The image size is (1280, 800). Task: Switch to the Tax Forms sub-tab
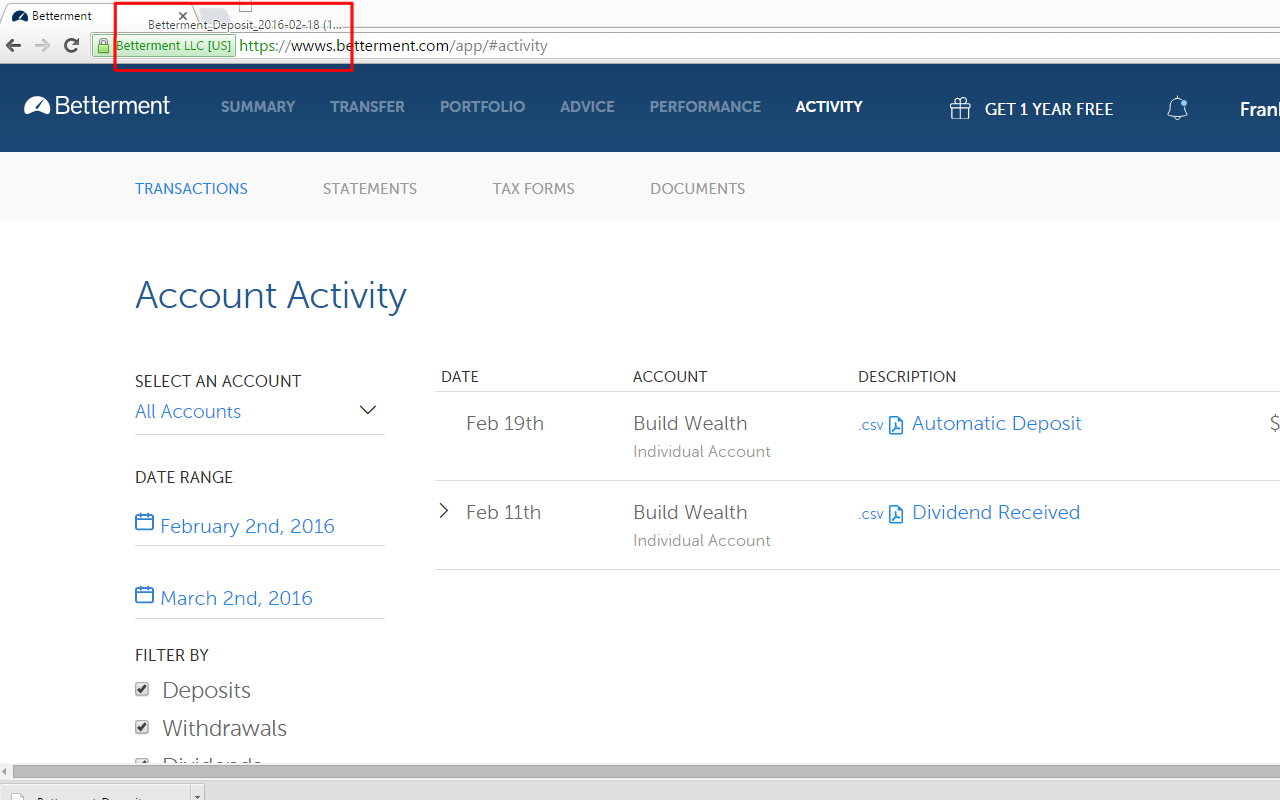click(x=534, y=188)
